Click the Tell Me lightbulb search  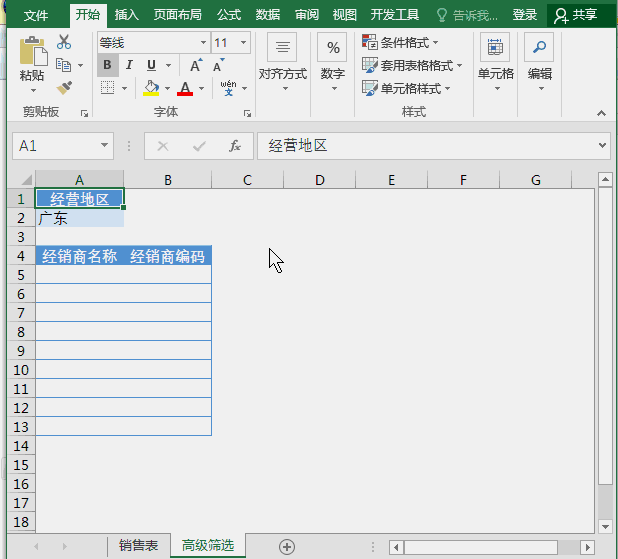pyautogui.click(x=467, y=15)
